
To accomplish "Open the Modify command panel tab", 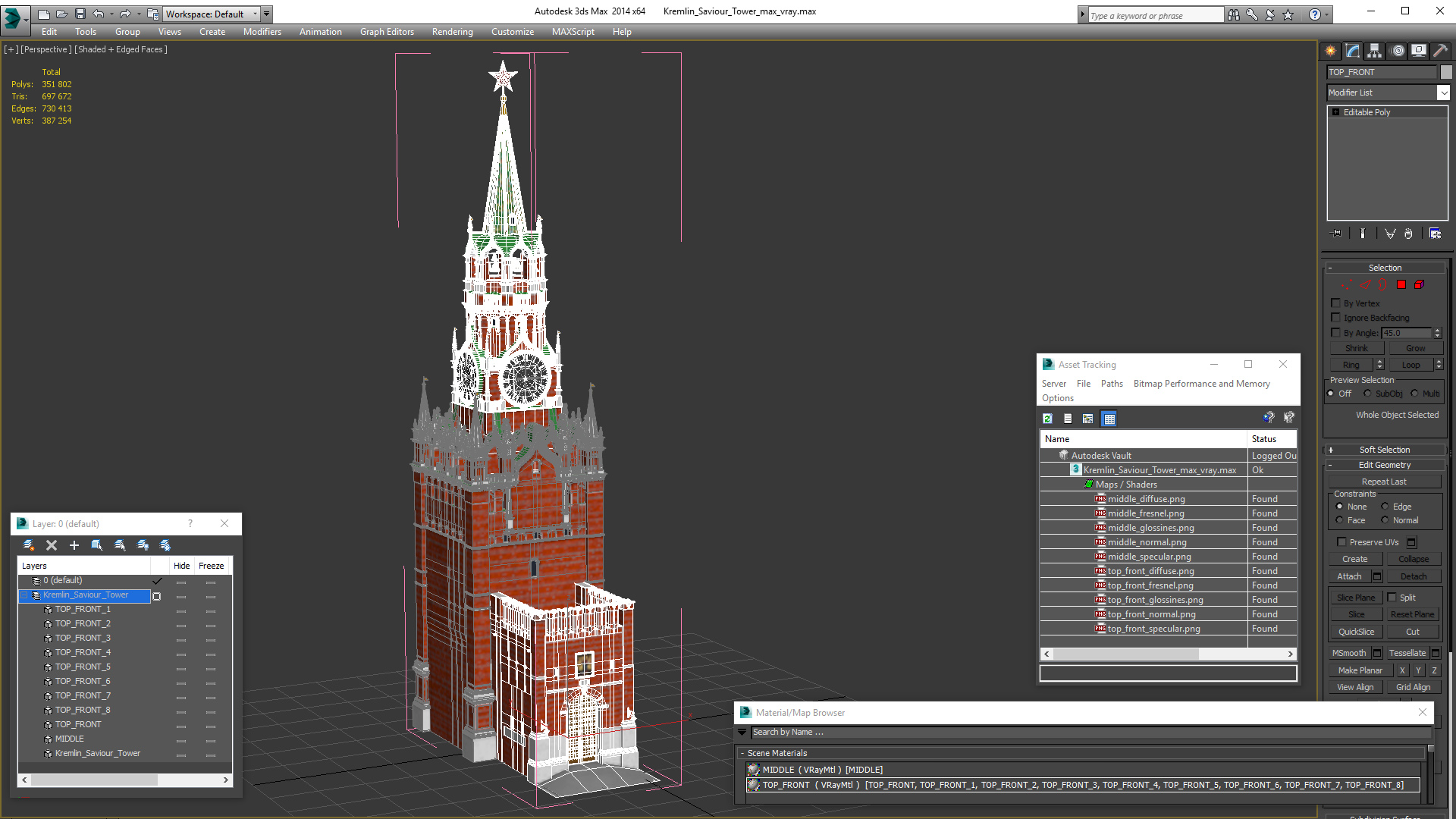I will (1352, 51).
